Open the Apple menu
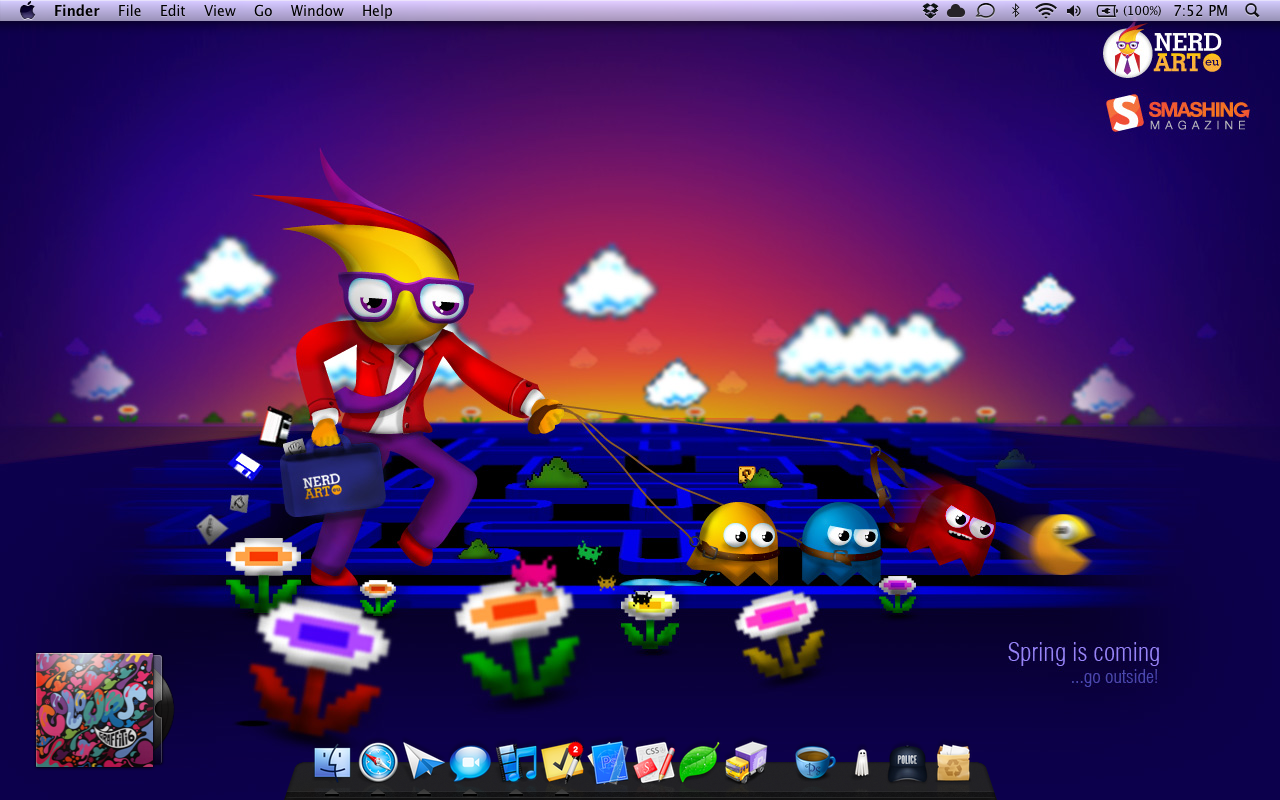This screenshot has height=800, width=1280. click(x=27, y=11)
